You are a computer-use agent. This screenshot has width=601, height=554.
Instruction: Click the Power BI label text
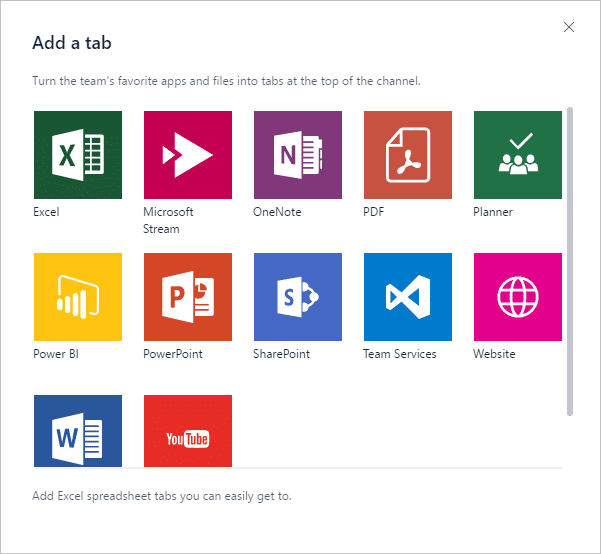[56, 354]
